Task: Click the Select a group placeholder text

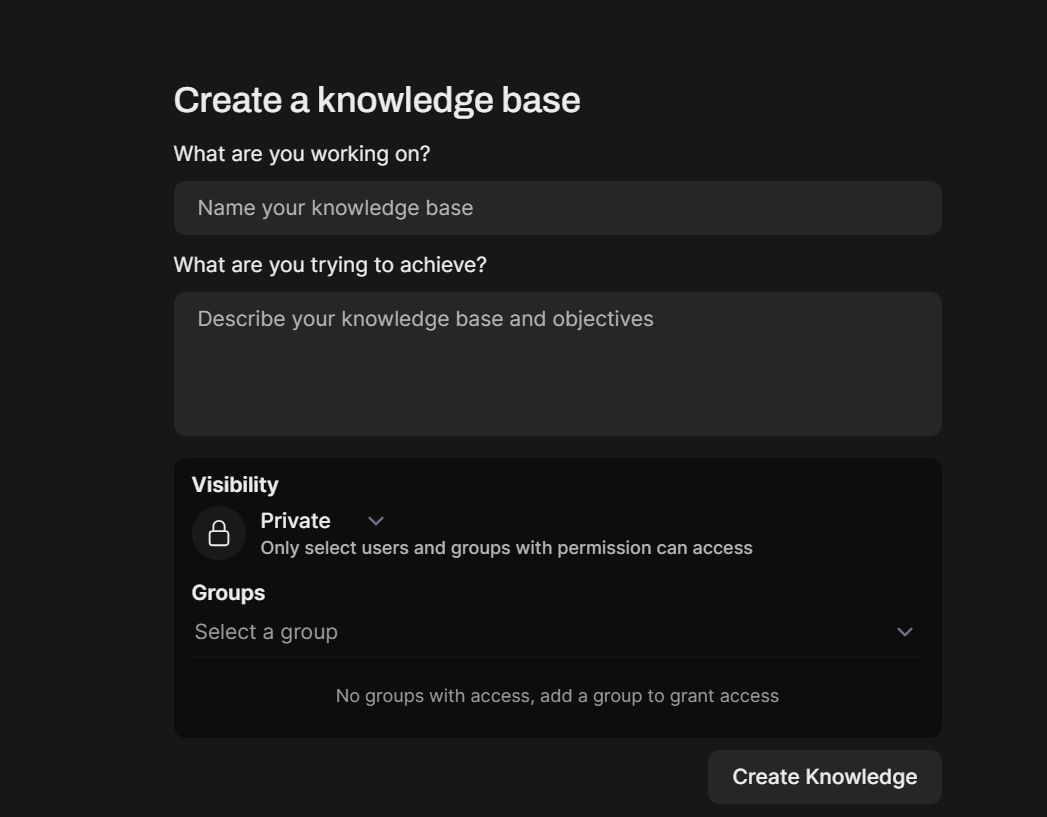Action: 266,632
